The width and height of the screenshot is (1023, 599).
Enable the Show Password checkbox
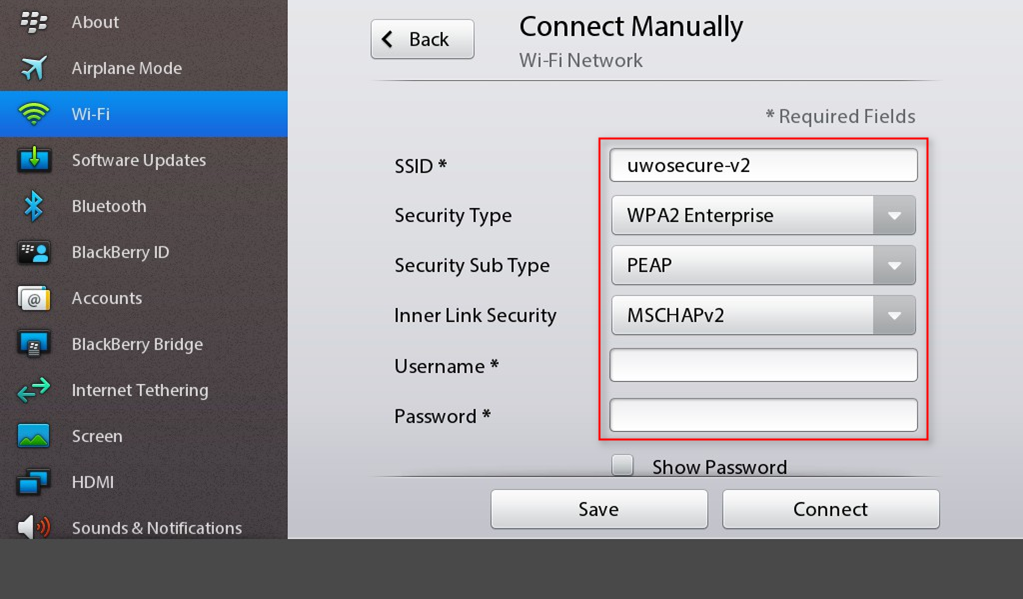(x=622, y=466)
